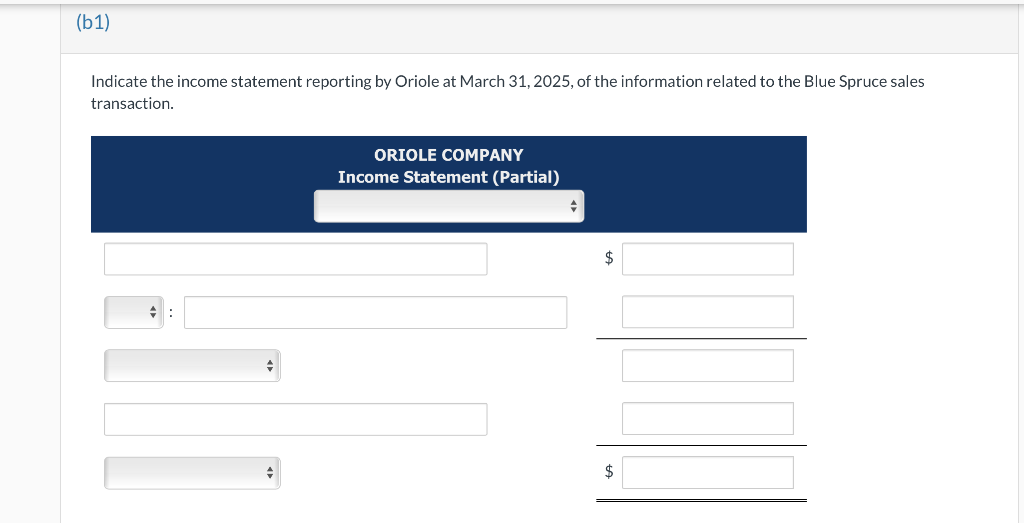Focus the fourth row amount input
This screenshot has height=523, width=1024.
[707, 419]
